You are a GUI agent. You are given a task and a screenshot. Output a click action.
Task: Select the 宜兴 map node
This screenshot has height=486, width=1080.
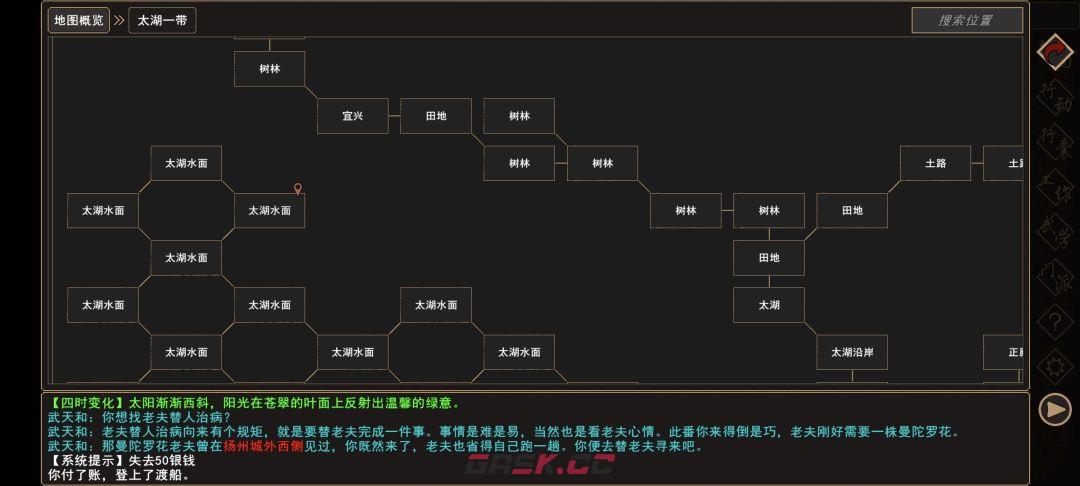352,116
